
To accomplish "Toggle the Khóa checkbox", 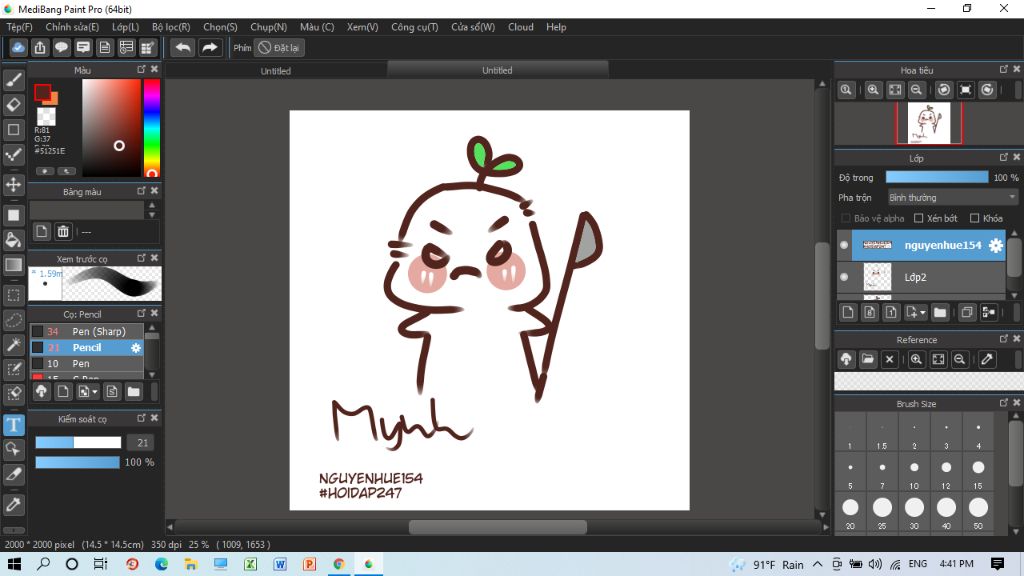I will coord(974,218).
